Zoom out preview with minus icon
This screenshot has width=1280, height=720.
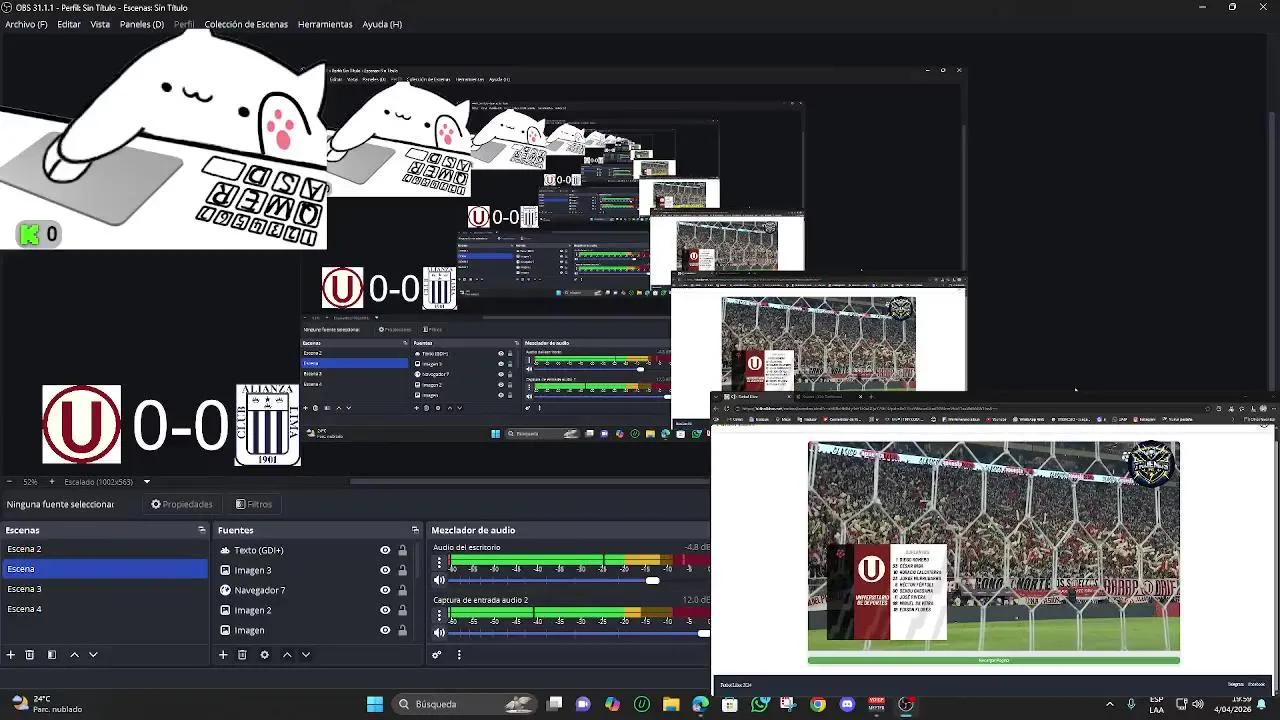click(10, 482)
